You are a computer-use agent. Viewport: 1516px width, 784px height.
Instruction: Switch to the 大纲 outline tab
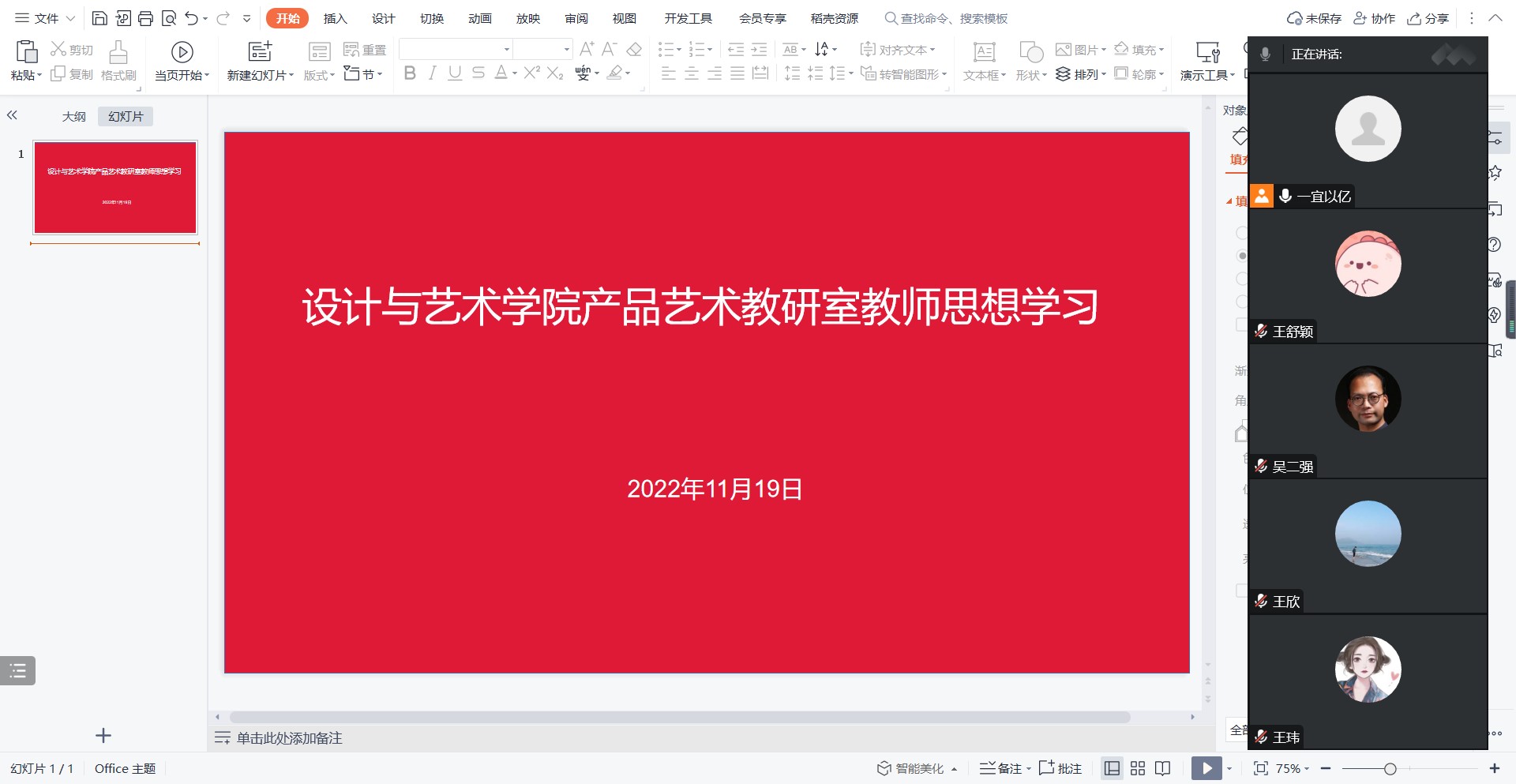tap(74, 116)
